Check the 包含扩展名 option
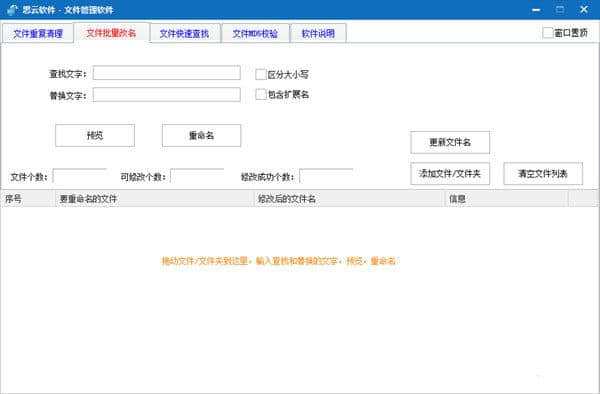600x394 pixels. click(x=261, y=94)
